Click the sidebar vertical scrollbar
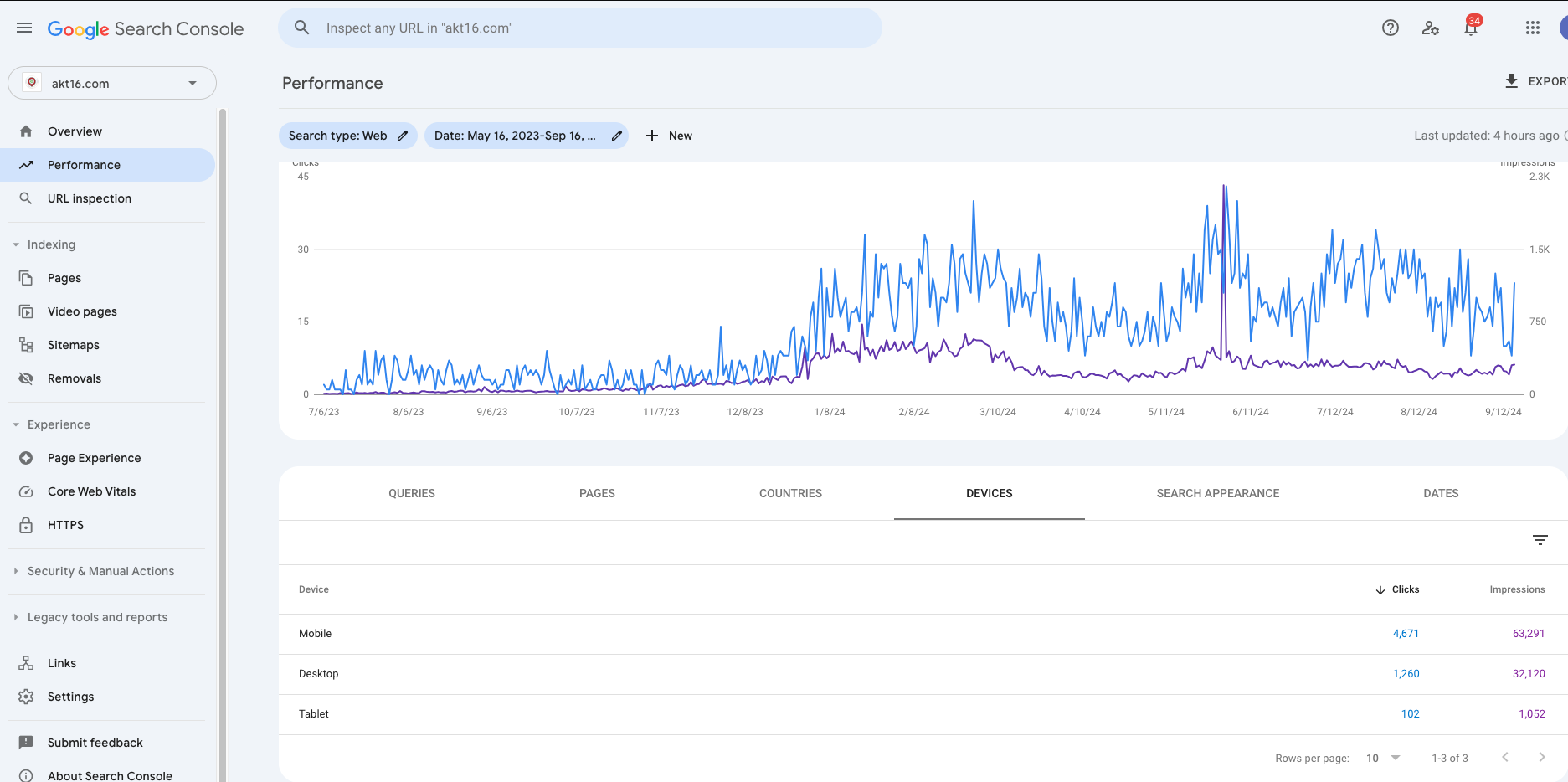 222,444
